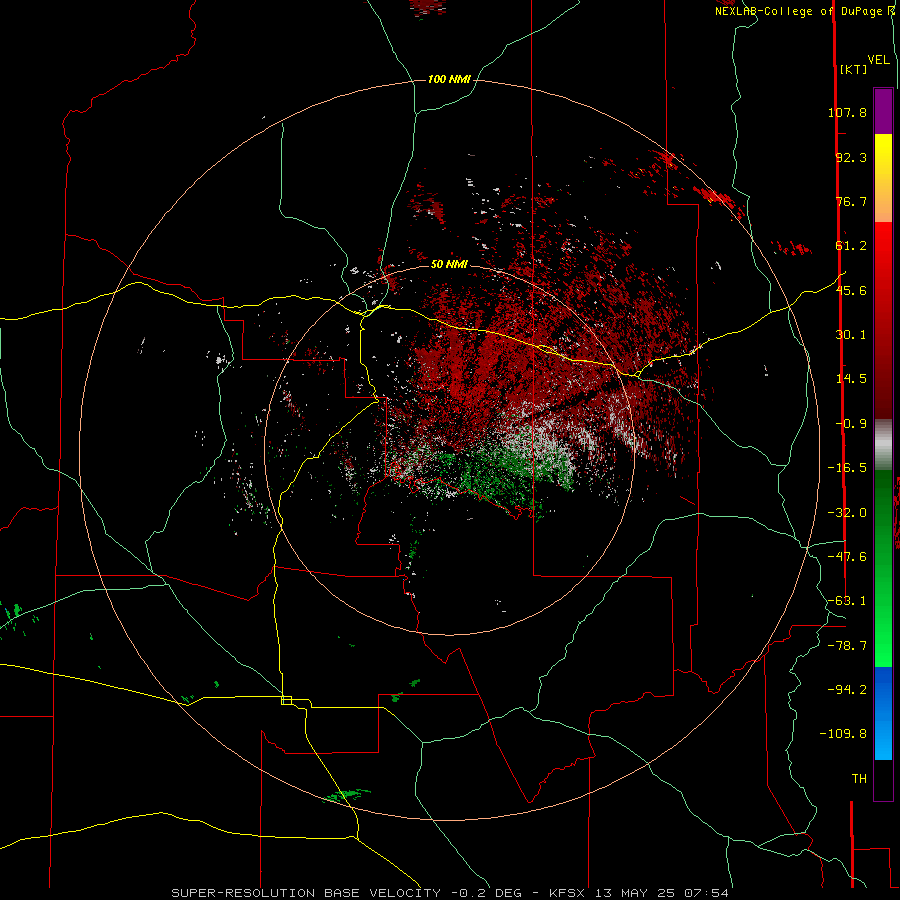900x900 pixels.
Task: Pick the purple segment of the color bar
Action: tap(883, 111)
